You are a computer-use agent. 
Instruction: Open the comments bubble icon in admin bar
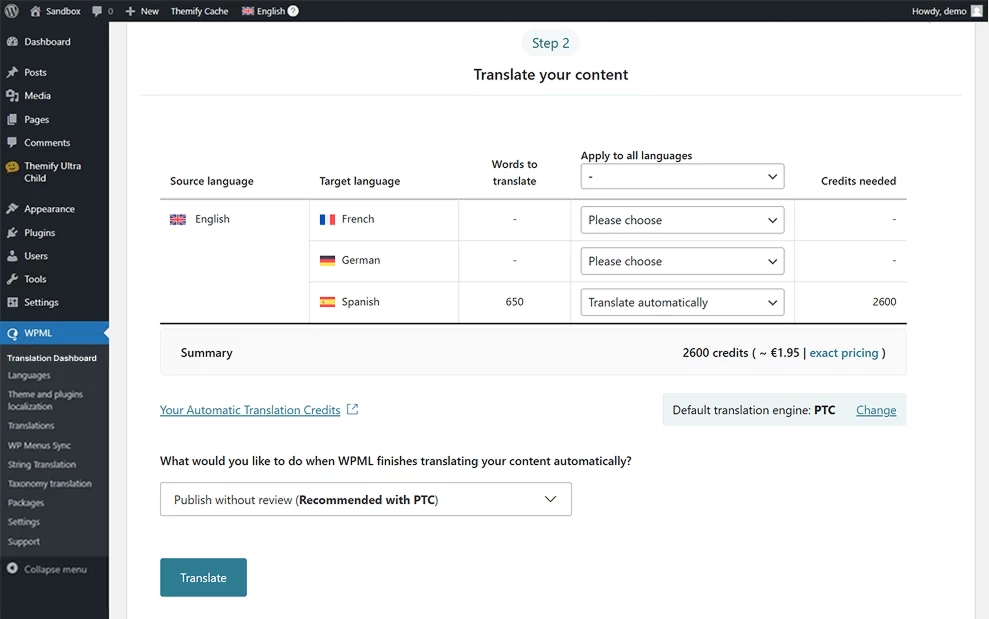point(97,11)
